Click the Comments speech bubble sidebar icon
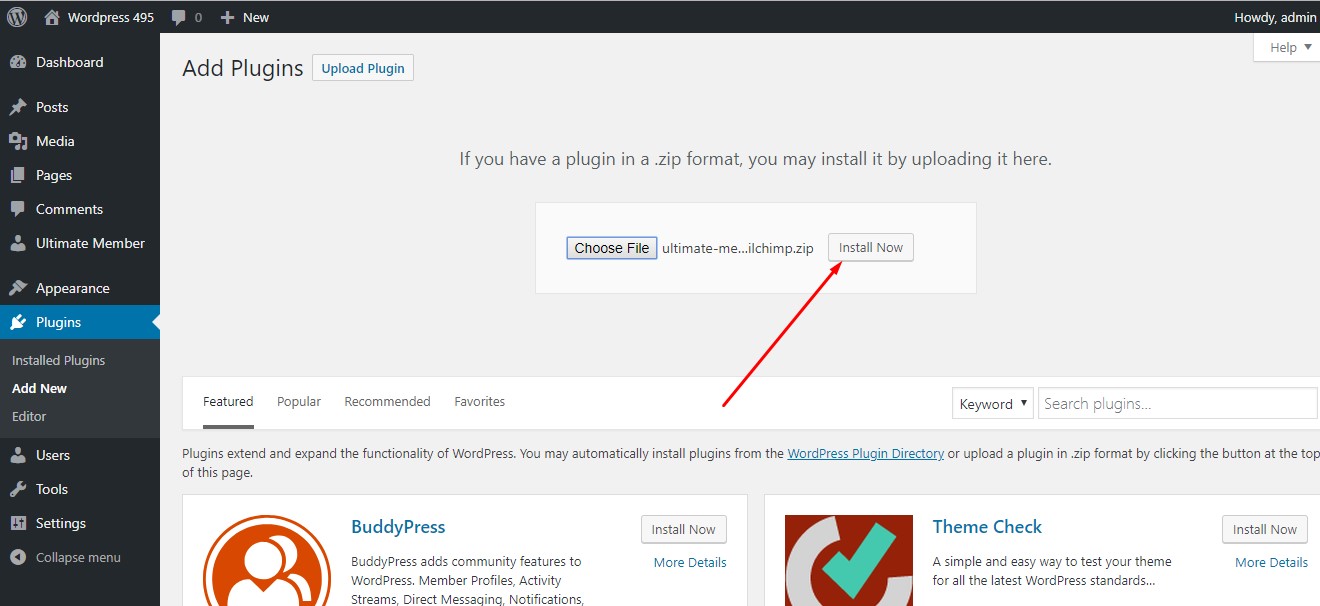Viewport: 1320px width, 606px height. (x=18, y=209)
